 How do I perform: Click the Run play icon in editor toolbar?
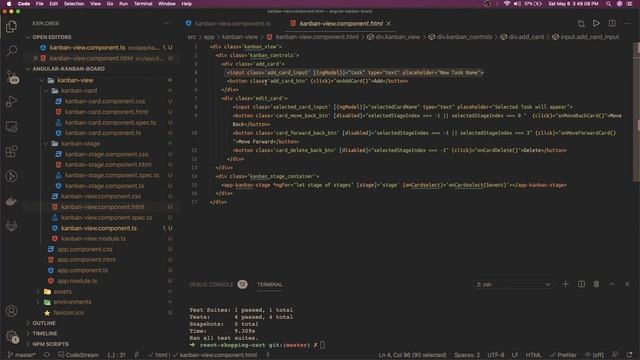coord(596,23)
